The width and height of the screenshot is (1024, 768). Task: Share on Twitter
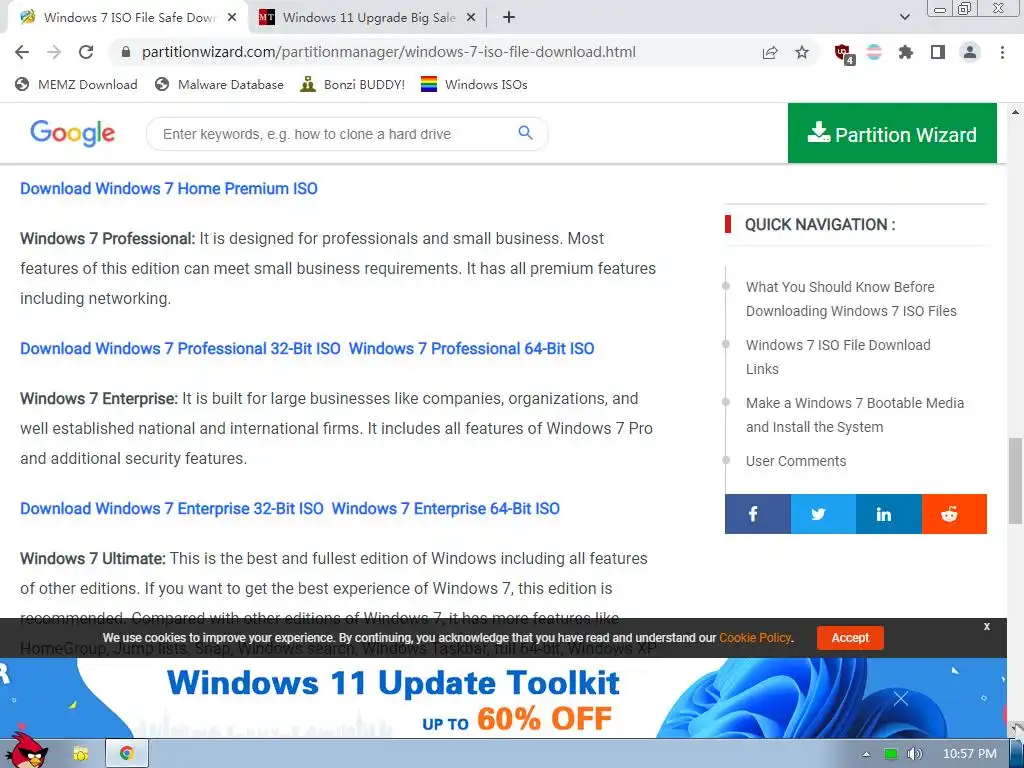tap(823, 514)
